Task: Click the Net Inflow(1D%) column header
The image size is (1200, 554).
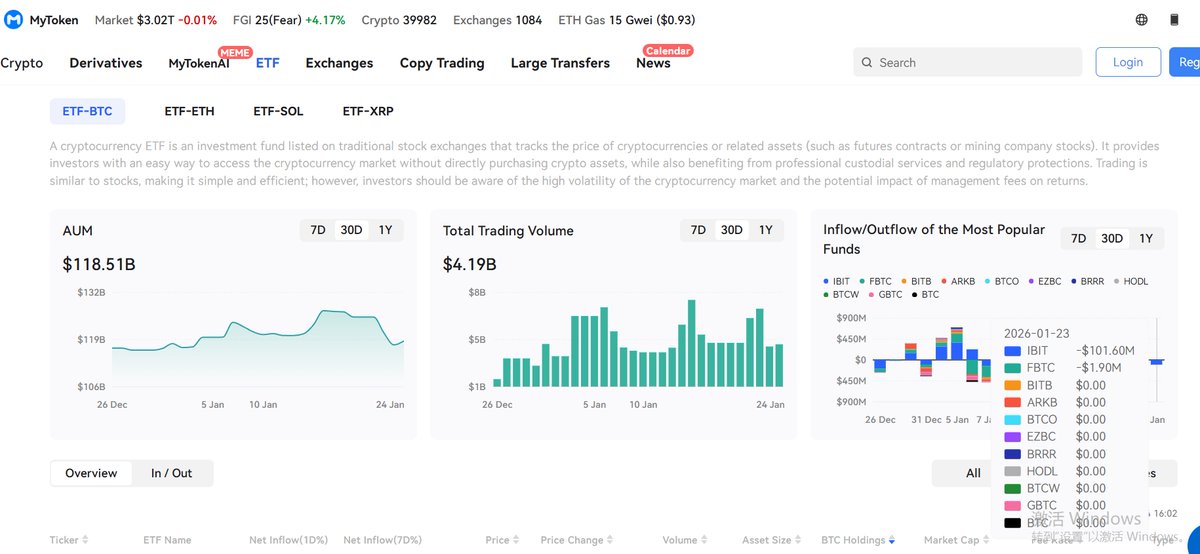Action: click(288, 540)
